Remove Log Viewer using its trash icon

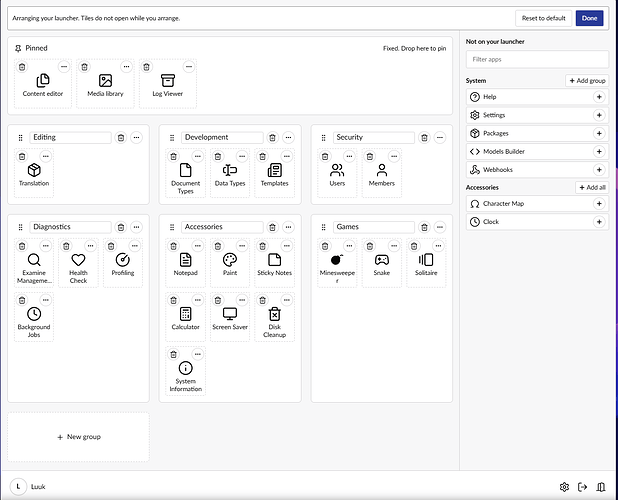pyautogui.click(x=147, y=67)
